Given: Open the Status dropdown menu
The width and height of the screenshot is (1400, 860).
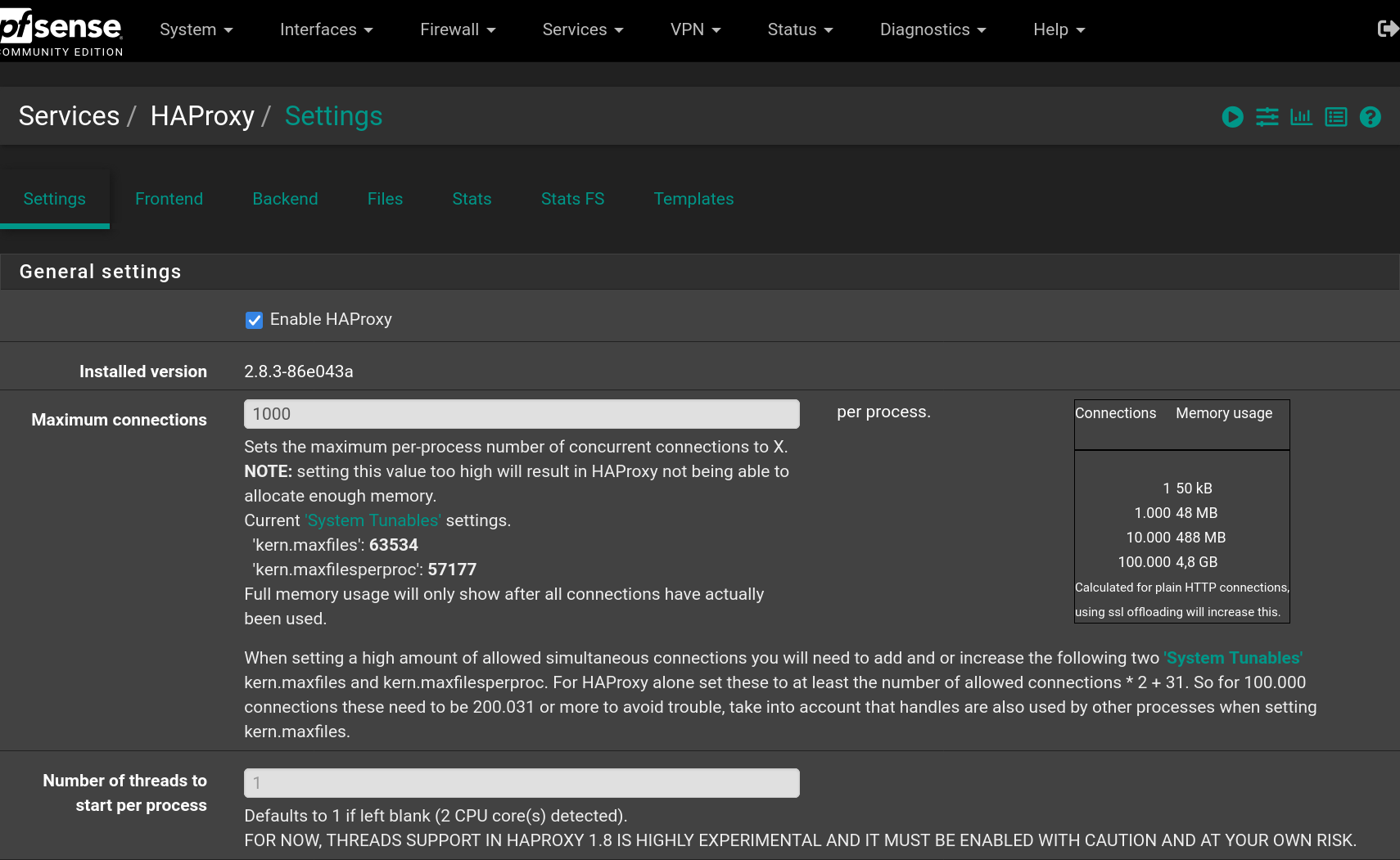Looking at the screenshot, I should [800, 29].
